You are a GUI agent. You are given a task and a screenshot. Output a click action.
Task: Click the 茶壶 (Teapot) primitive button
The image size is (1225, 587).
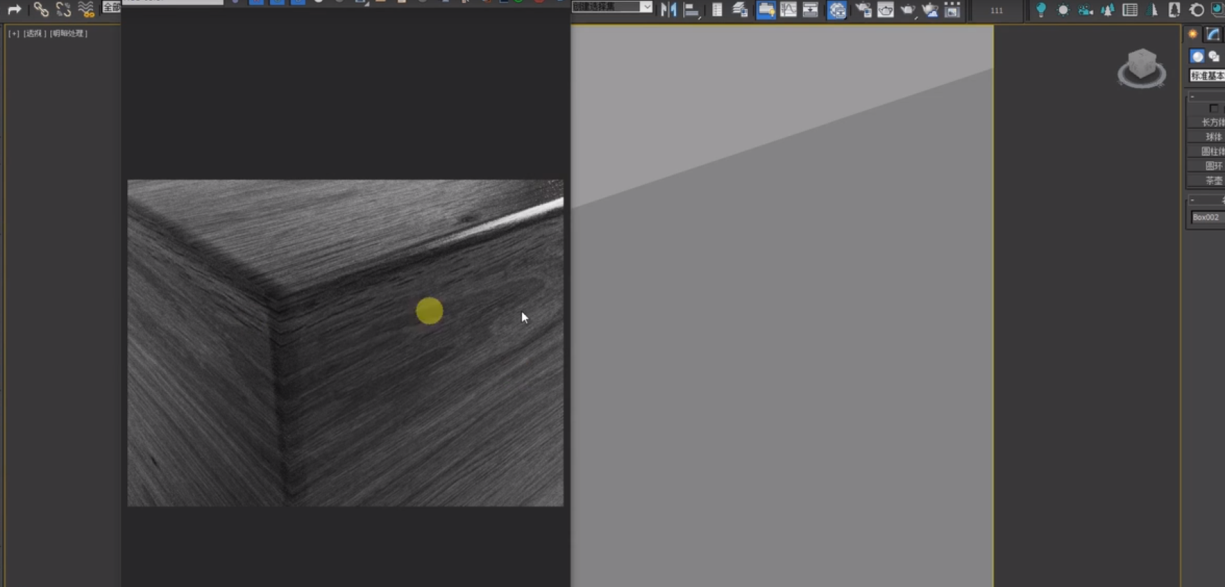[x=1212, y=181]
